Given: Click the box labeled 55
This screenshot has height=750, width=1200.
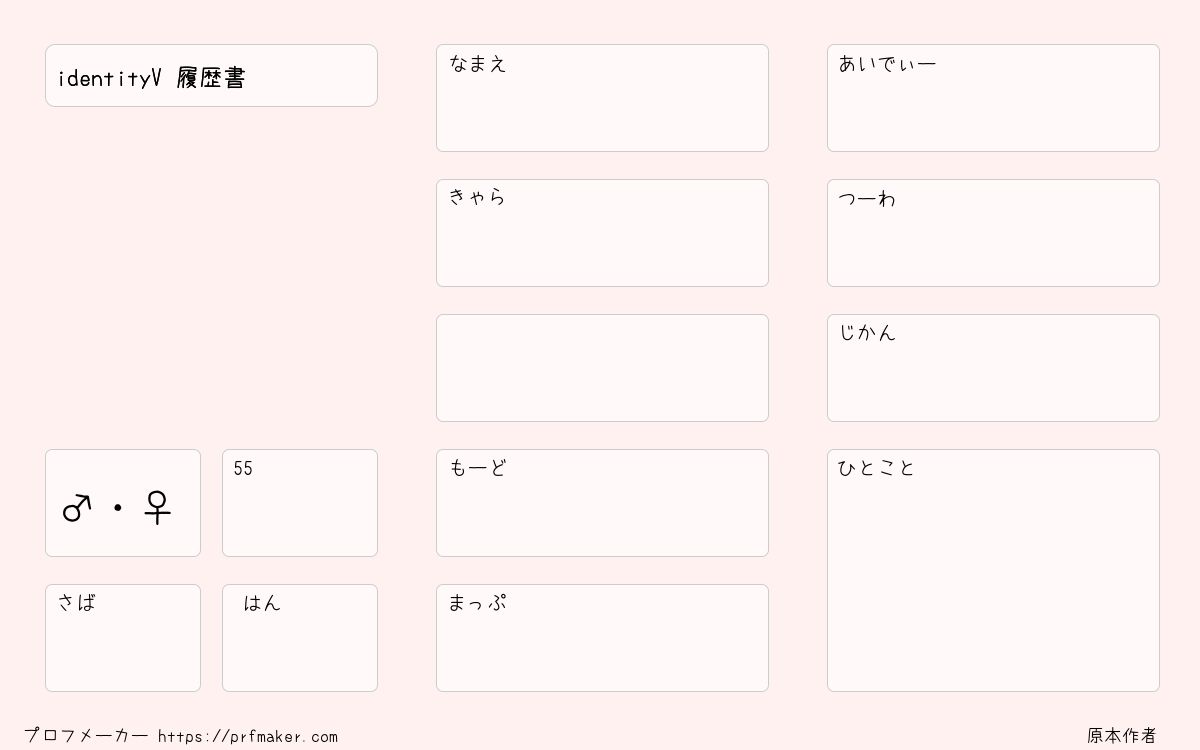Looking at the screenshot, I should (x=300, y=503).
